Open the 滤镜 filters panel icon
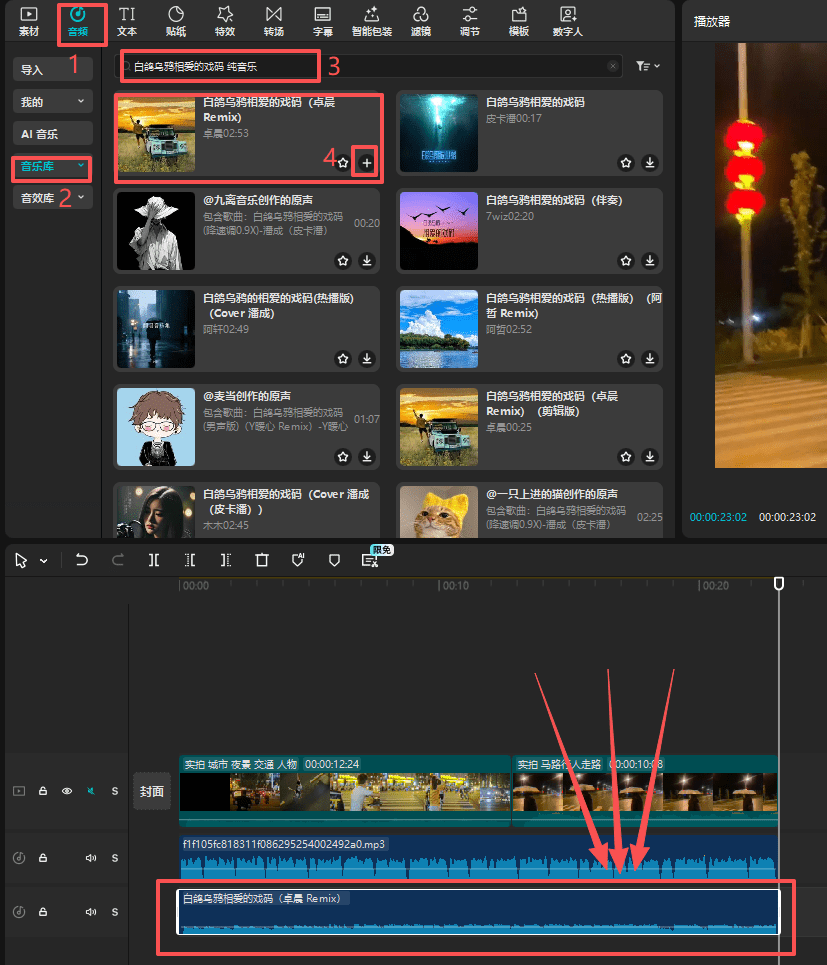The width and height of the screenshot is (827, 965). point(420,21)
